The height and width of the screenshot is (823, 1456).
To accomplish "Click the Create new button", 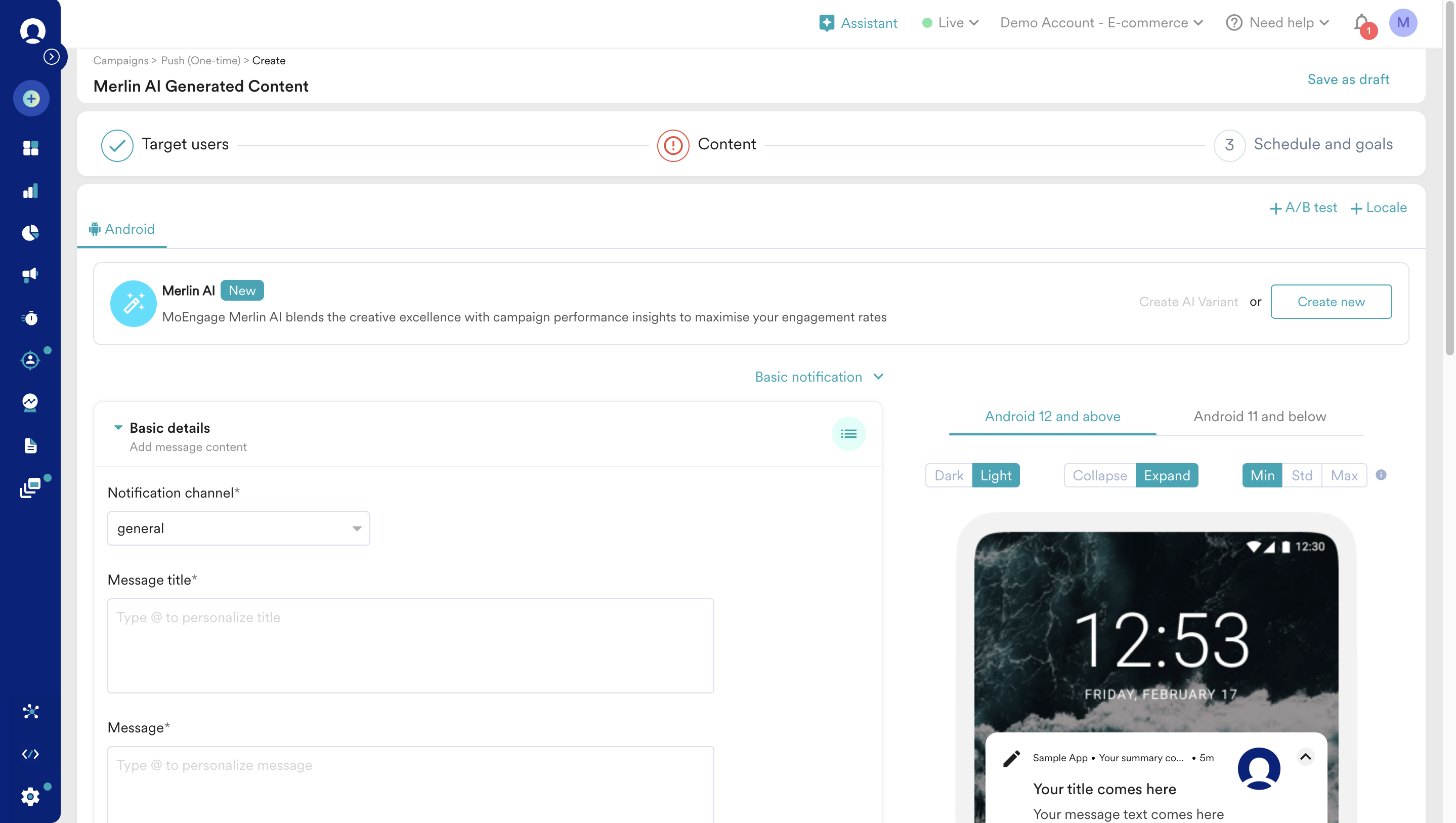I will pos(1331,302).
